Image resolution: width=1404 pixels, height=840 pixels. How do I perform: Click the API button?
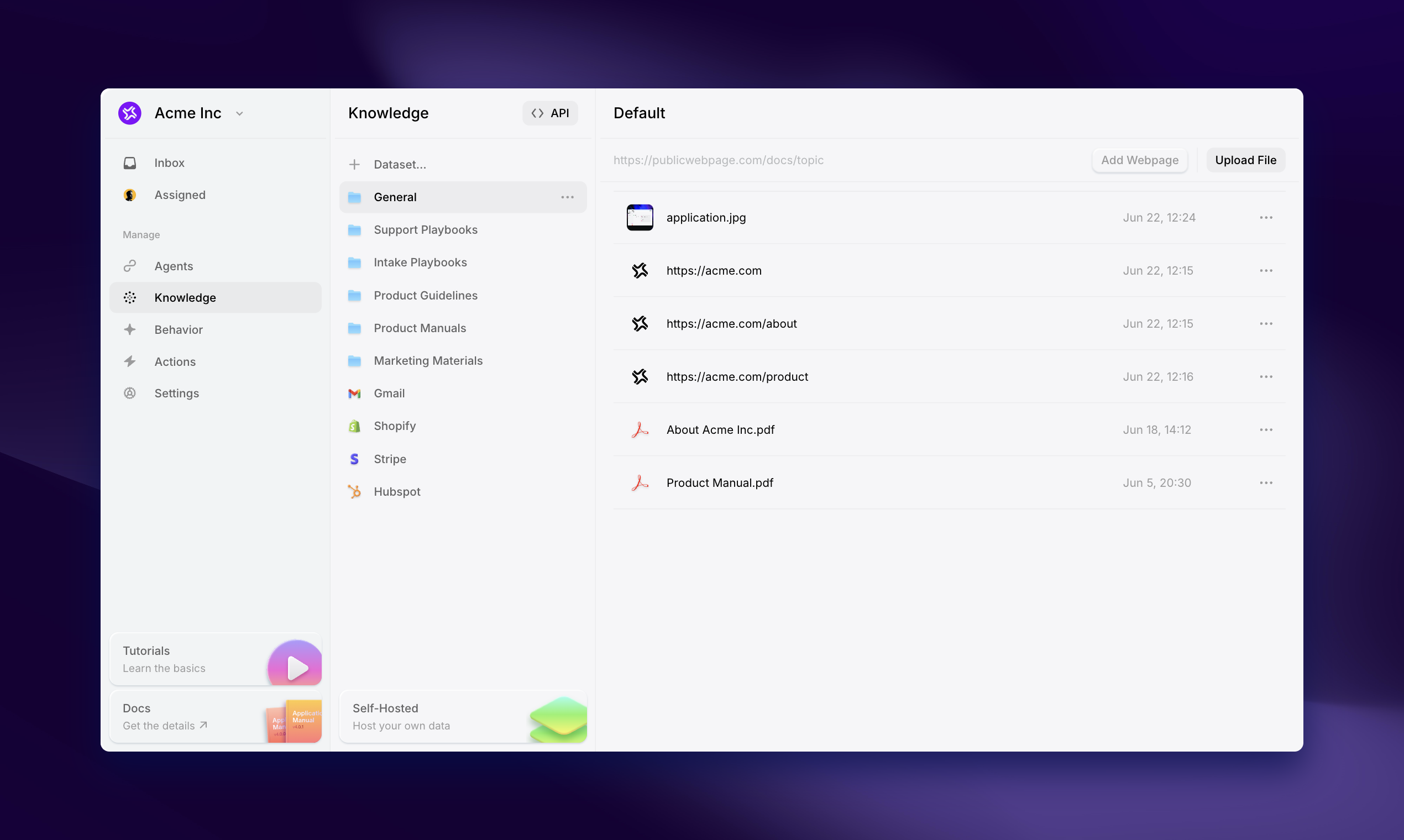[x=549, y=113]
